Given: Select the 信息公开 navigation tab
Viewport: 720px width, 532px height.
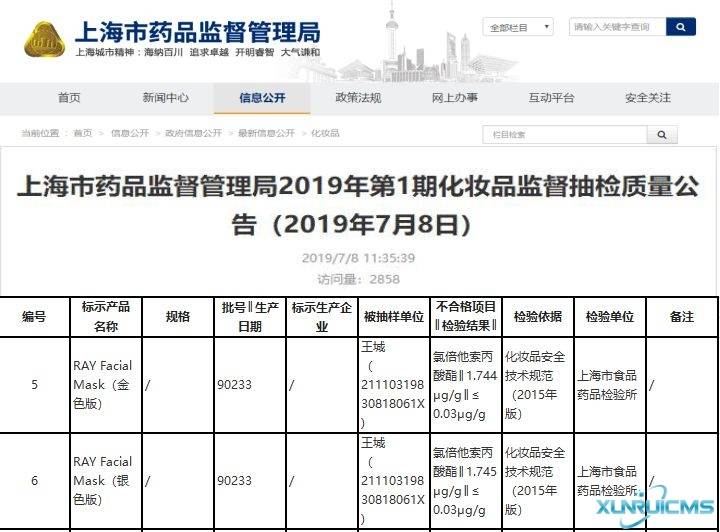Looking at the screenshot, I should coord(262,98).
